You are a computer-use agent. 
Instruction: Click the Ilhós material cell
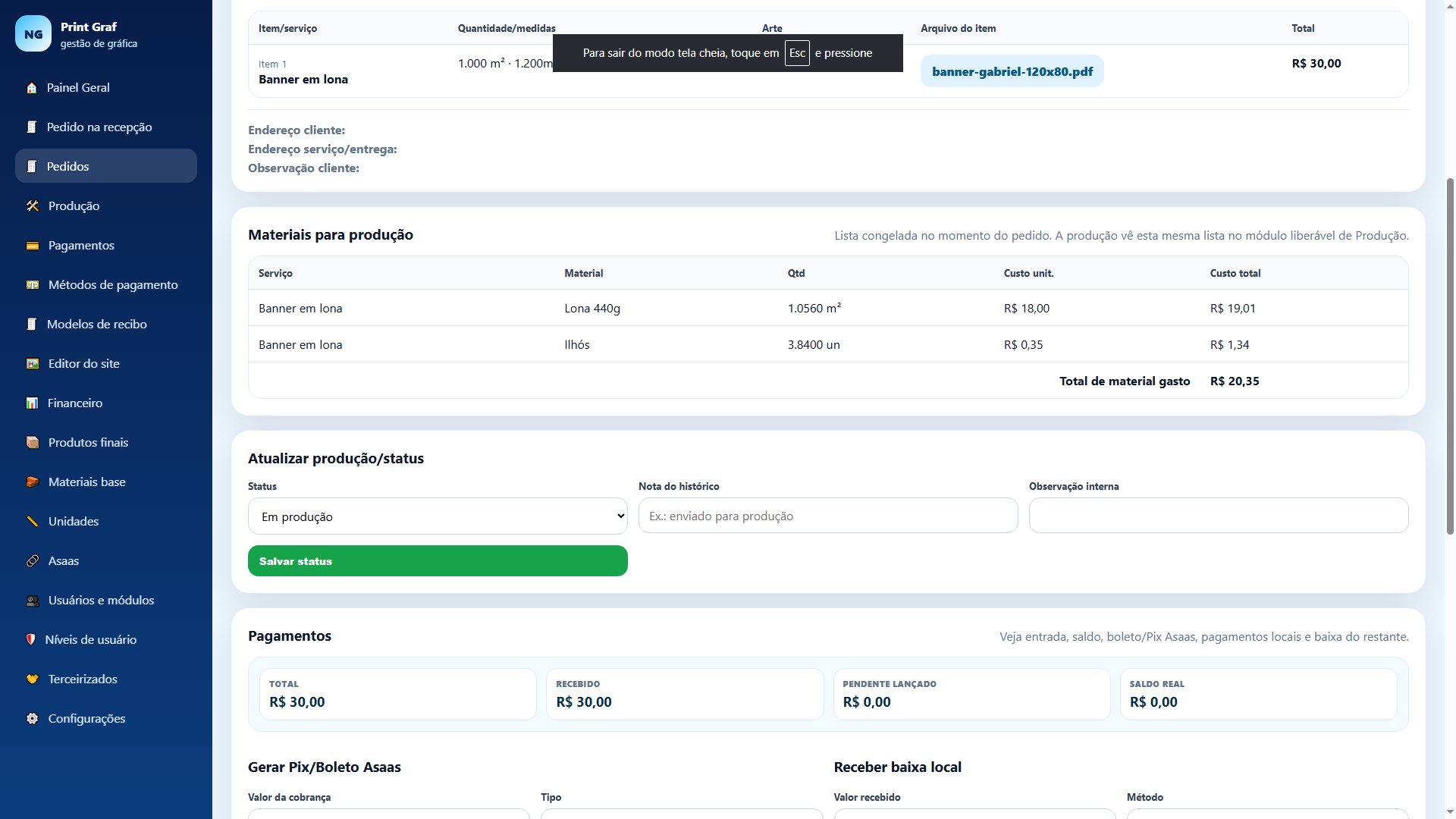[x=577, y=345]
